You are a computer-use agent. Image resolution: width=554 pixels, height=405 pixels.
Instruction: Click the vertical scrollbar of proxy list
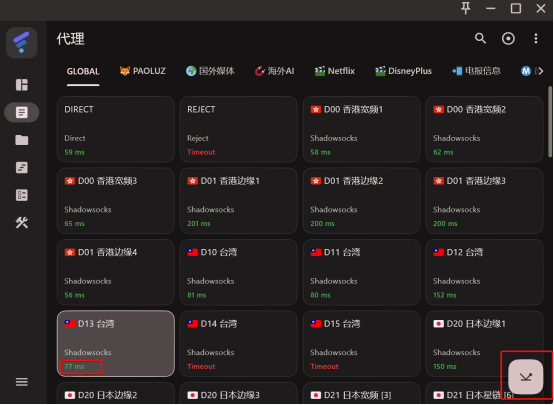point(550,121)
